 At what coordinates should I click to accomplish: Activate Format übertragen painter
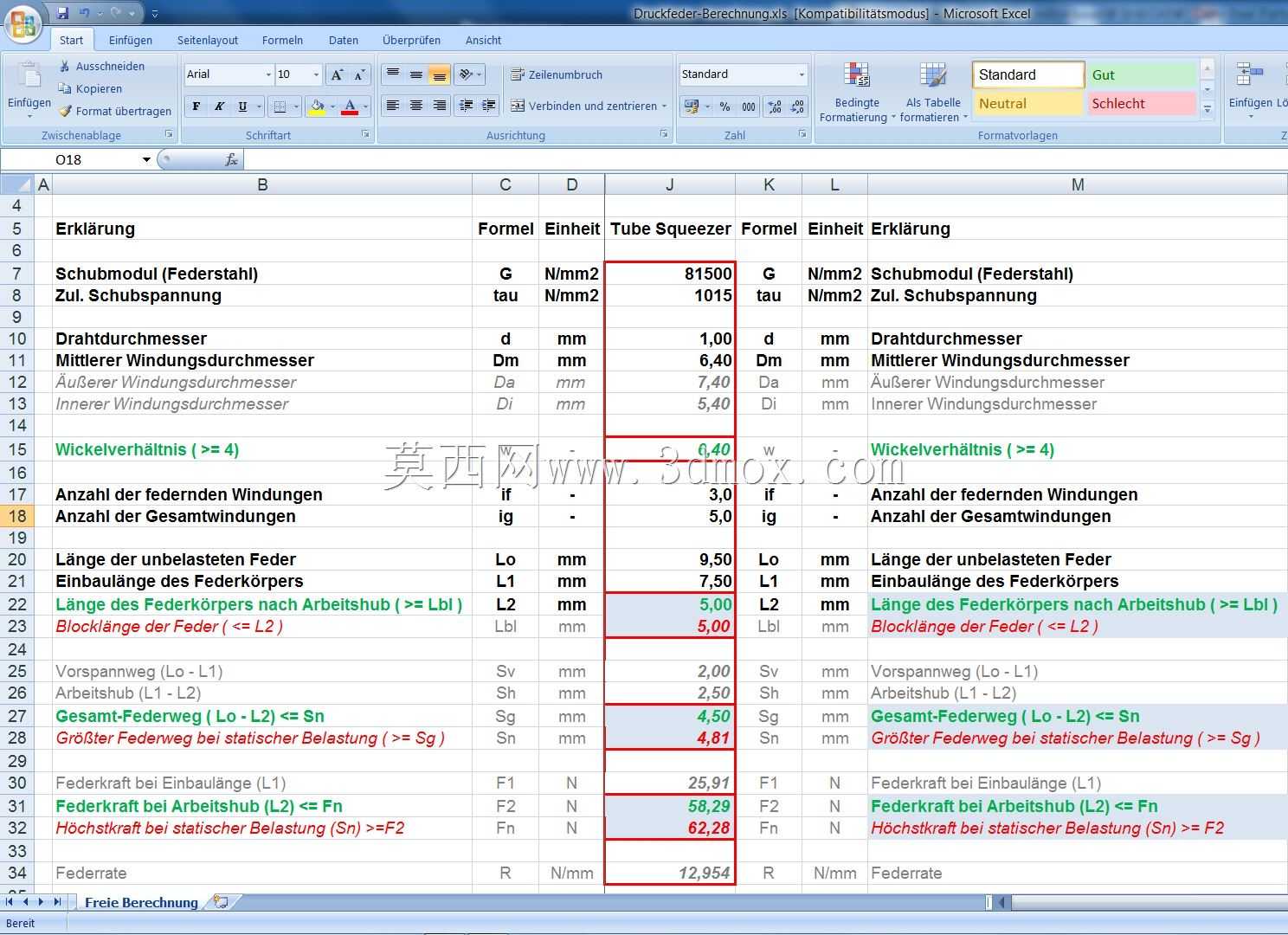[x=115, y=111]
